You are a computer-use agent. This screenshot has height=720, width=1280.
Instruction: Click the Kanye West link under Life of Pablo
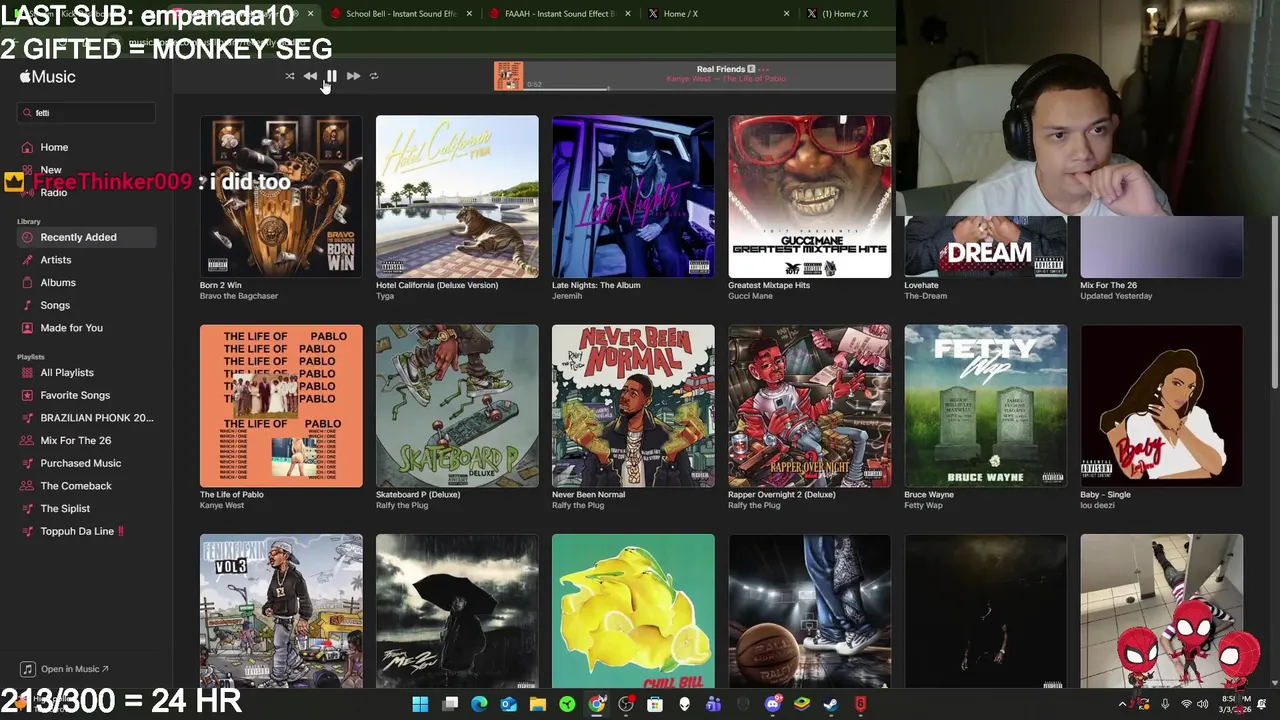tap(222, 506)
